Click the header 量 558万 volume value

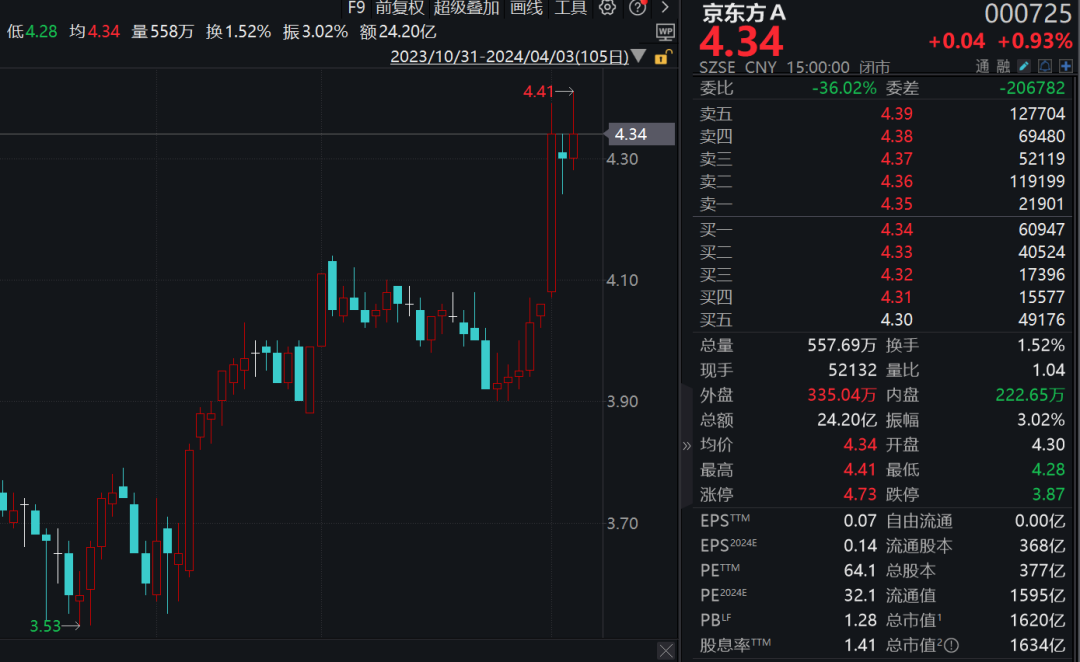point(163,32)
